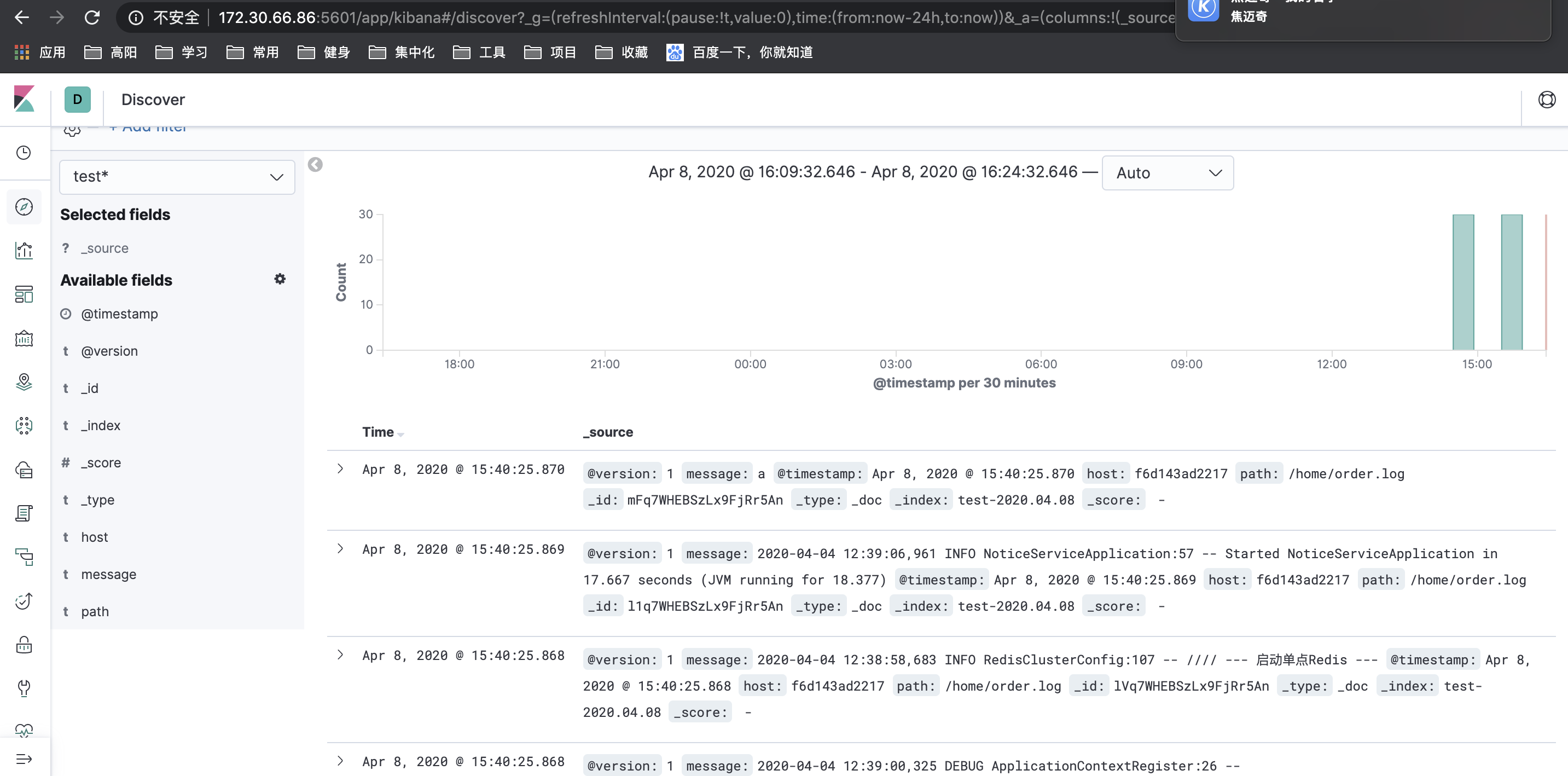Open Infrastructure icon in sidebar
This screenshot has height=776, width=1568.
pyautogui.click(x=24, y=469)
